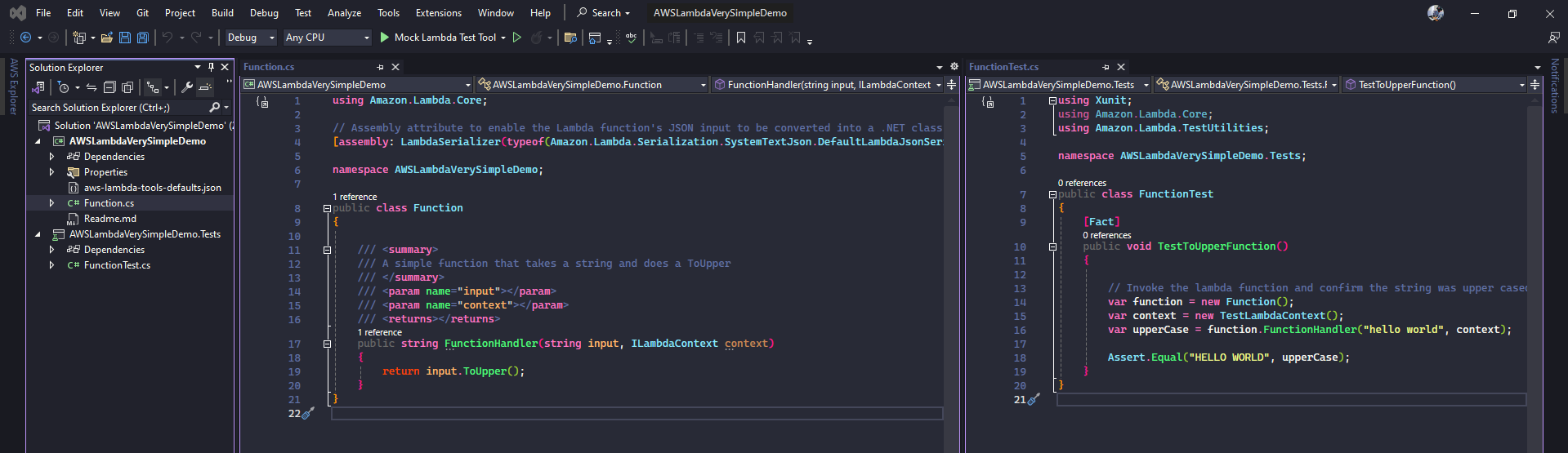Toggle file nesting icon in Solution Explorer toolbar
Image resolution: width=1568 pixels, height=453 pixels.
[x=152, y=87]
